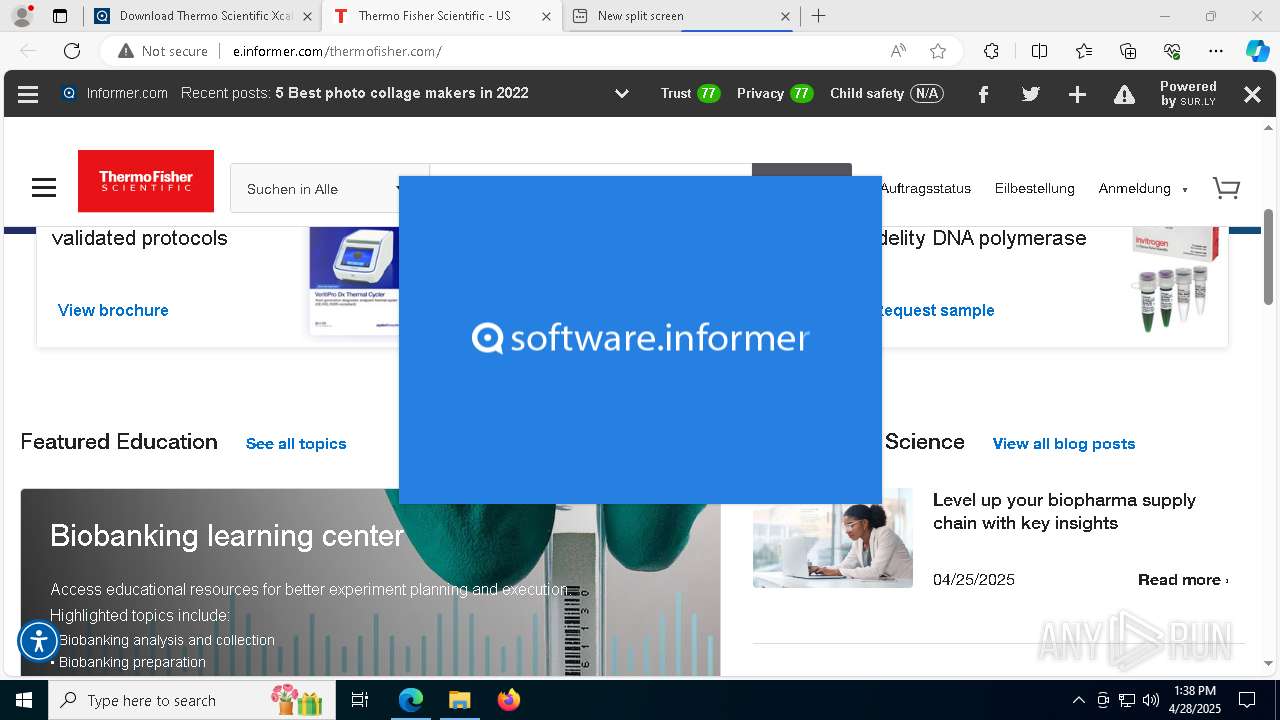This screenshot has height=720, width=1280.
Task: Click Read more on the blog post
Action: click(x=1183, y=580)
